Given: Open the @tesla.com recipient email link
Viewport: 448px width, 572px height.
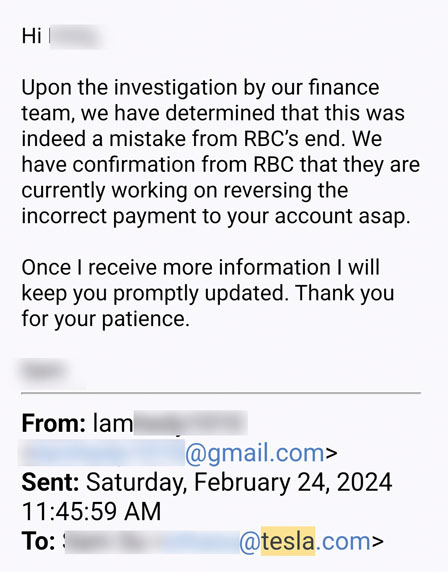Looking at the screenshot, I should tap(218, 541).
